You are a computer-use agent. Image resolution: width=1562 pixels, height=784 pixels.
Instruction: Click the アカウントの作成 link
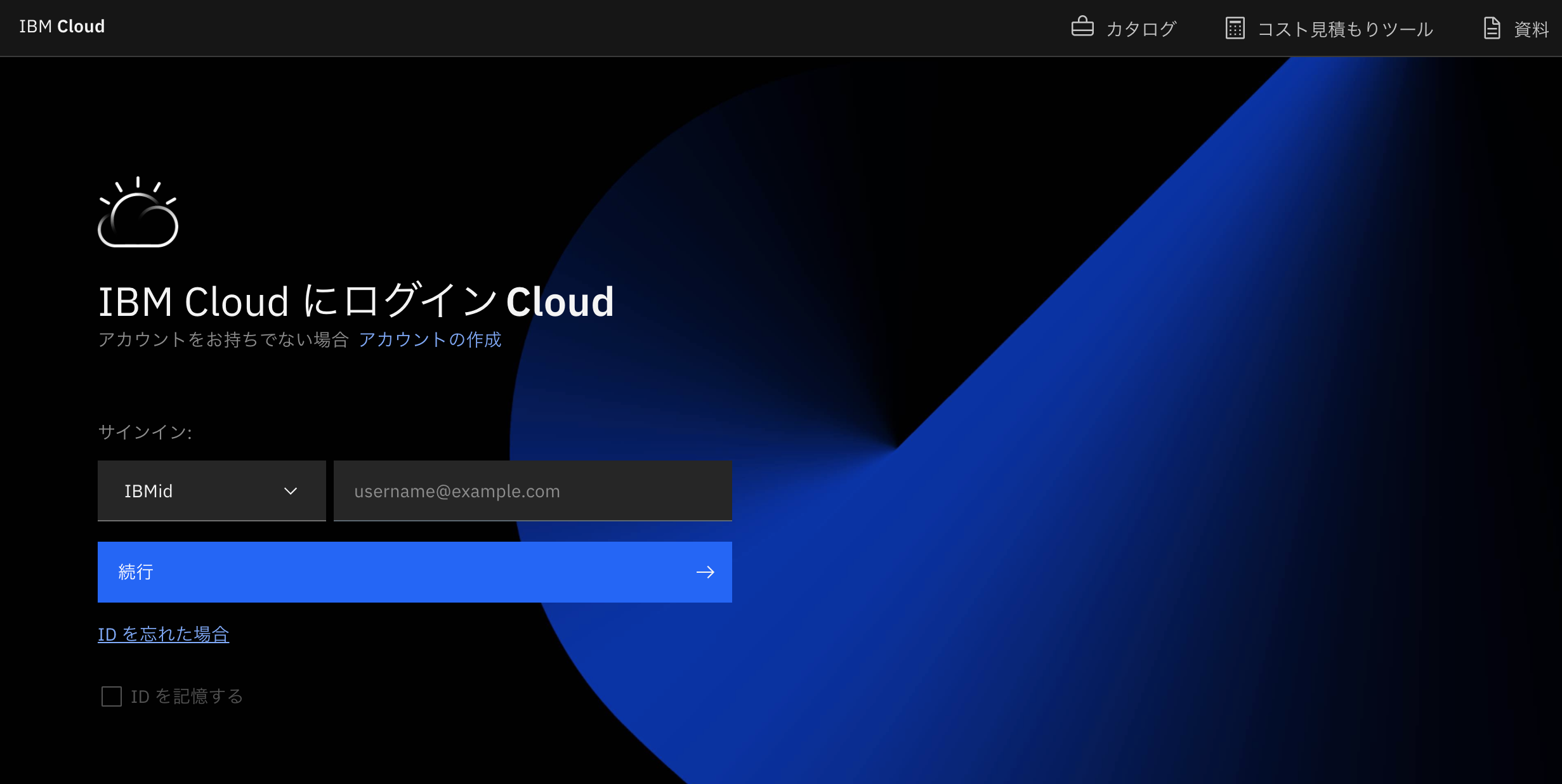point(430,340)
